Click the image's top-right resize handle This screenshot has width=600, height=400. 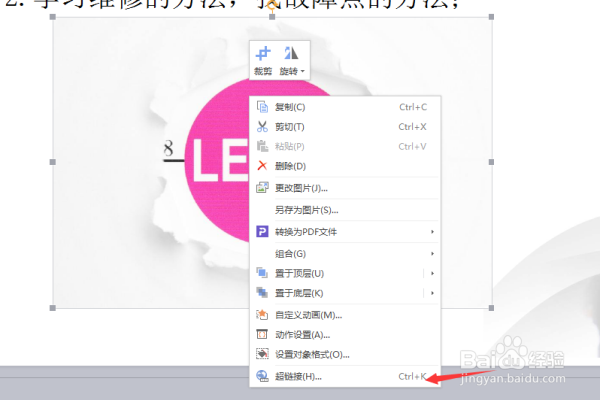click(491, 17)
